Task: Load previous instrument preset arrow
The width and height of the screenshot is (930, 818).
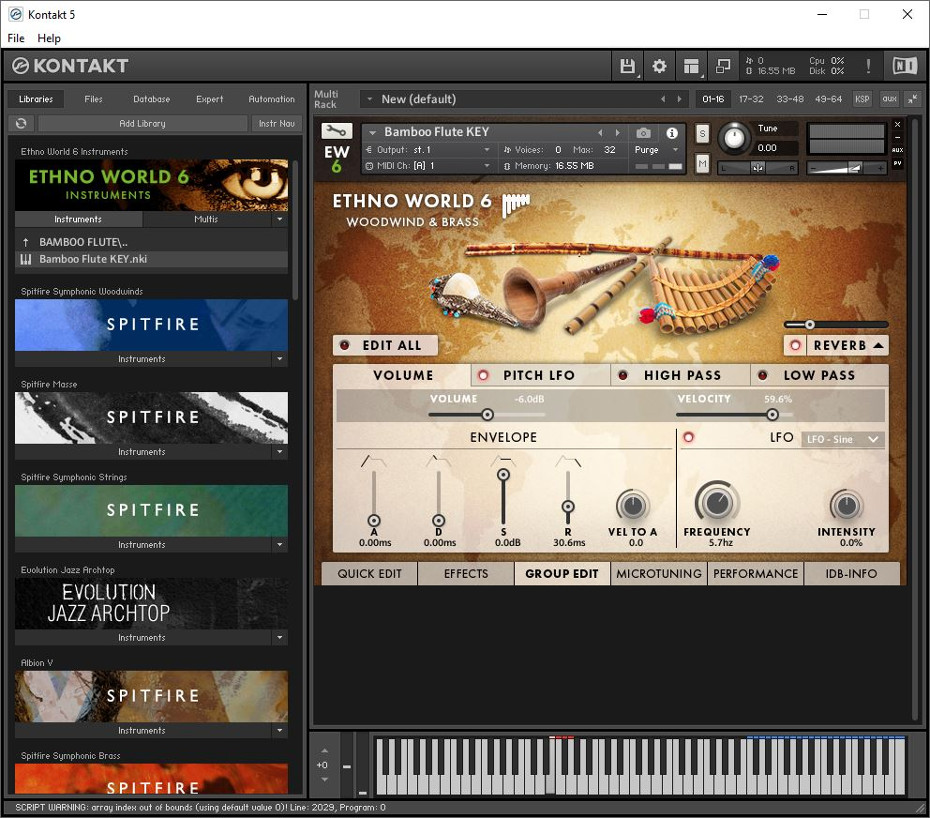Action: pos(600,132)
